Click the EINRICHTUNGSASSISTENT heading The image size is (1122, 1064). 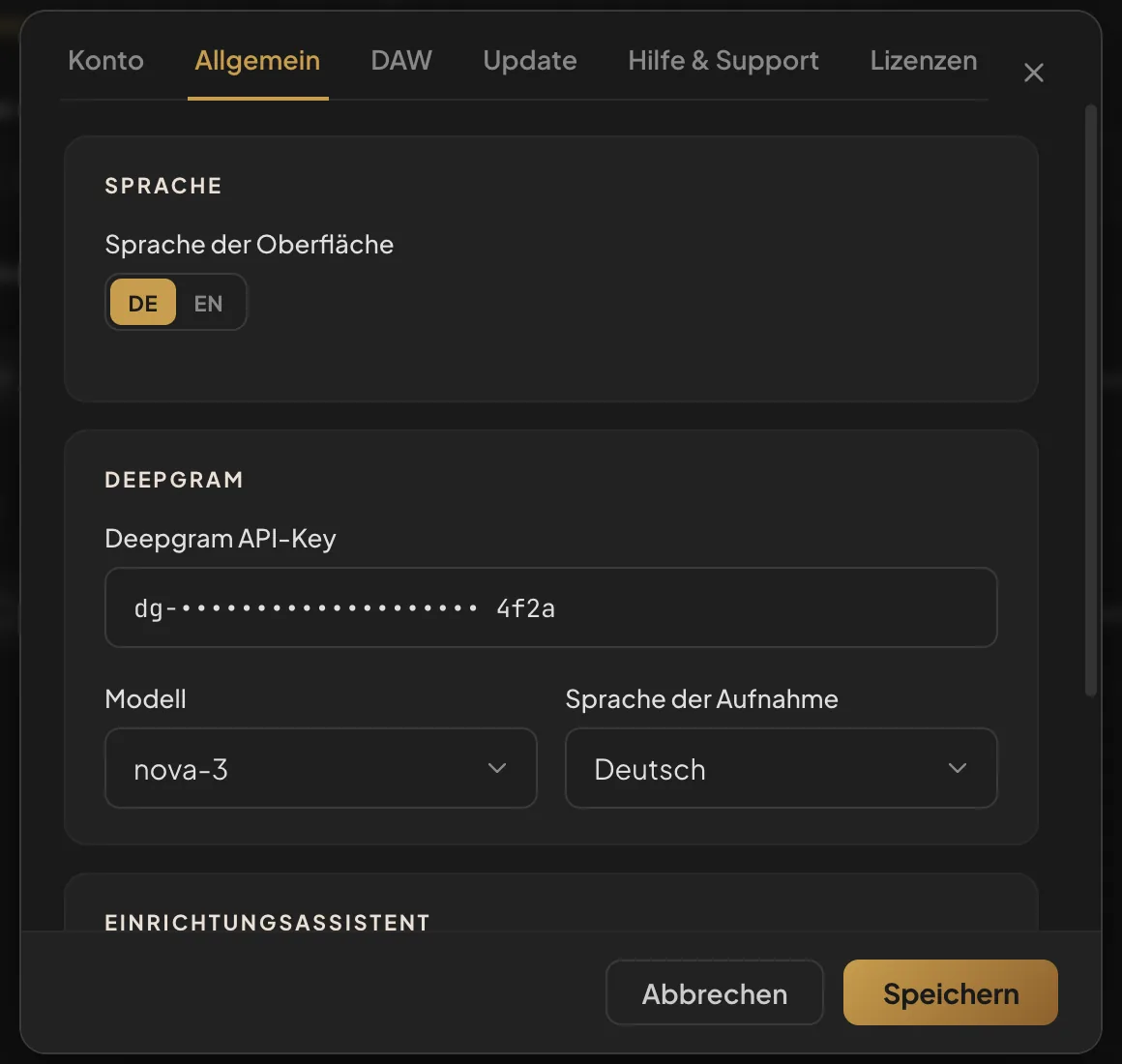coord(268,922)
